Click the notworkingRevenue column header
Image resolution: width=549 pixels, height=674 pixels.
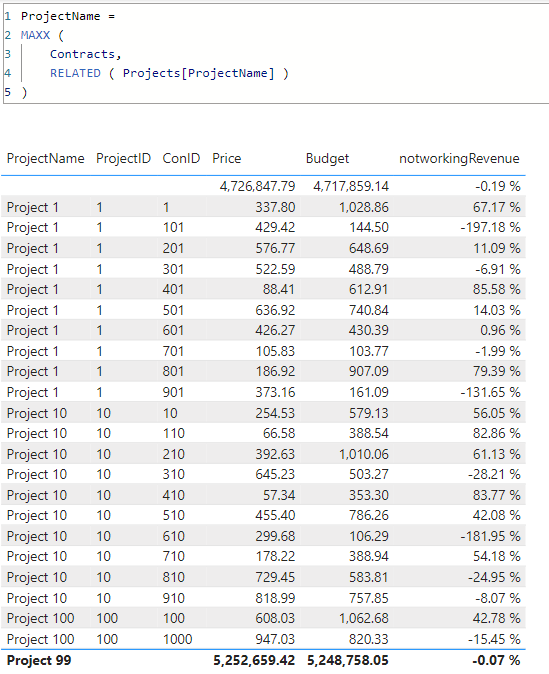459,159
